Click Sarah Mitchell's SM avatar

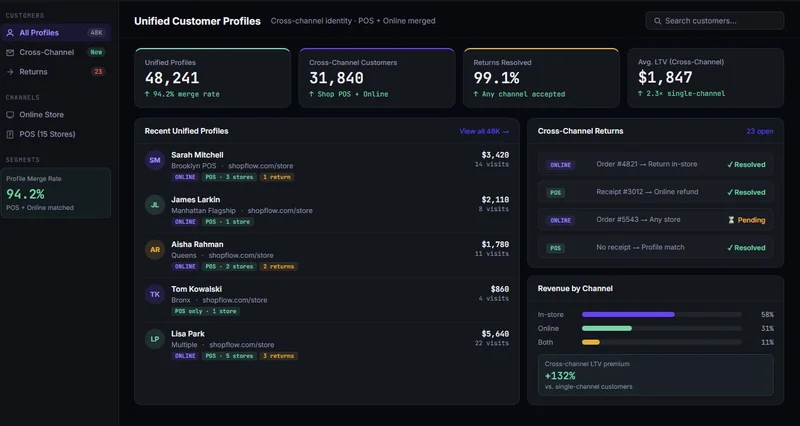tap(155, 160)
